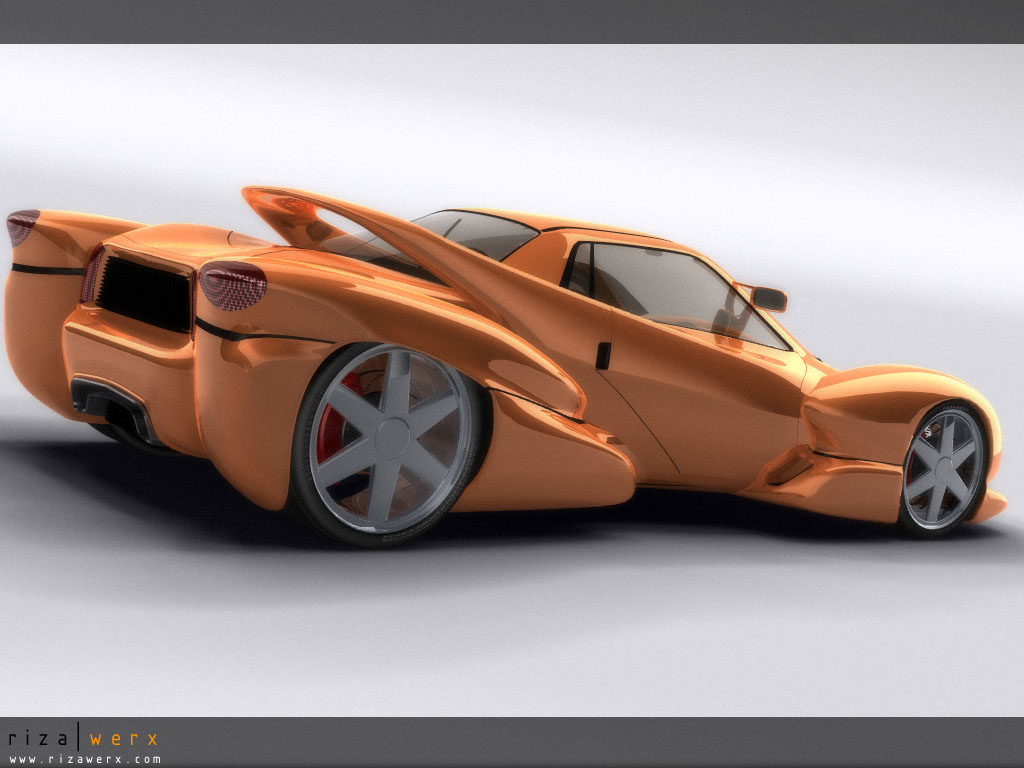Click the car's large rear wheel hub
The image size is (1024, 768).
click(x=391, y=439)
